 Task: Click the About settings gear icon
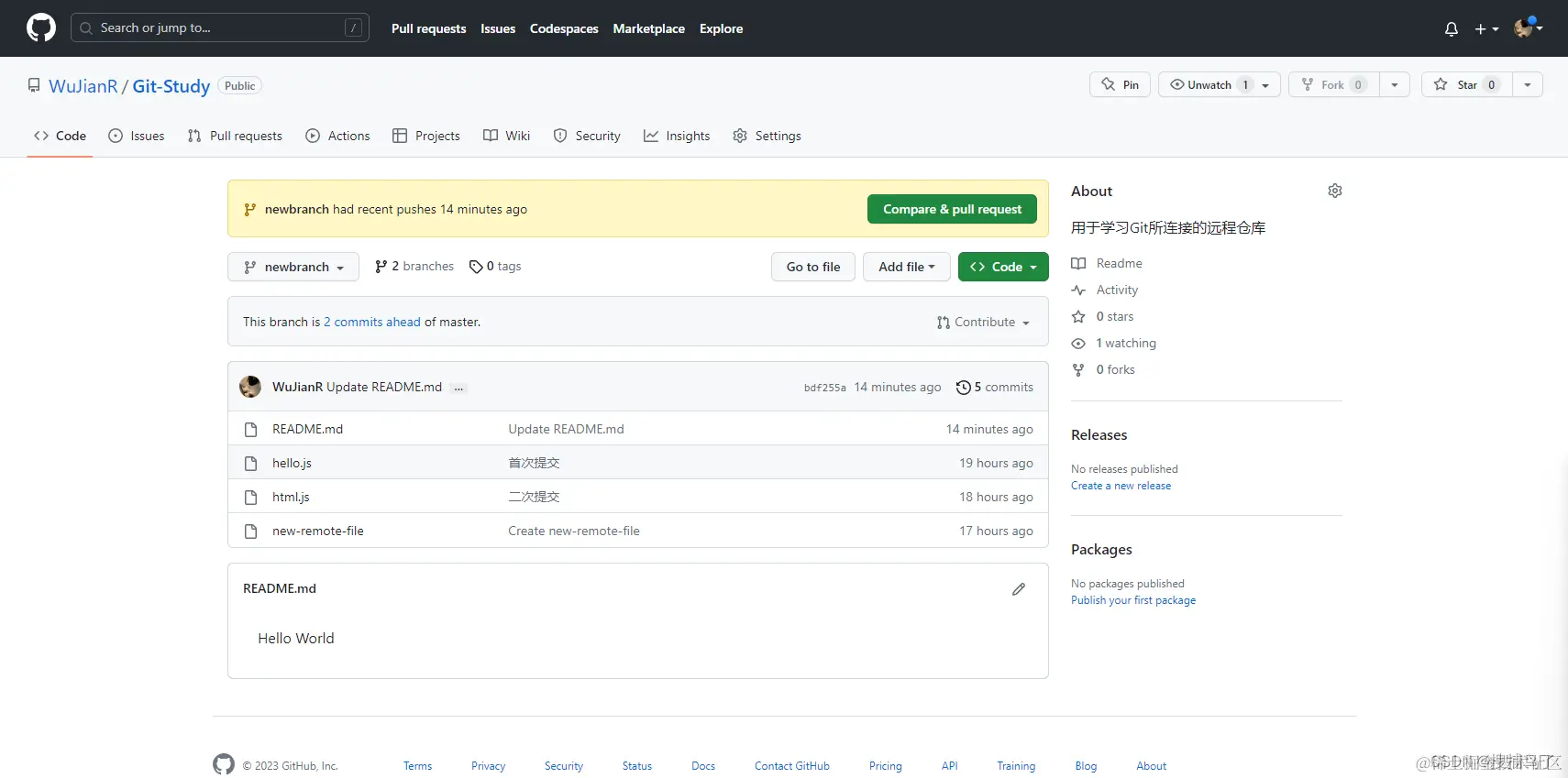[1335, 191]
